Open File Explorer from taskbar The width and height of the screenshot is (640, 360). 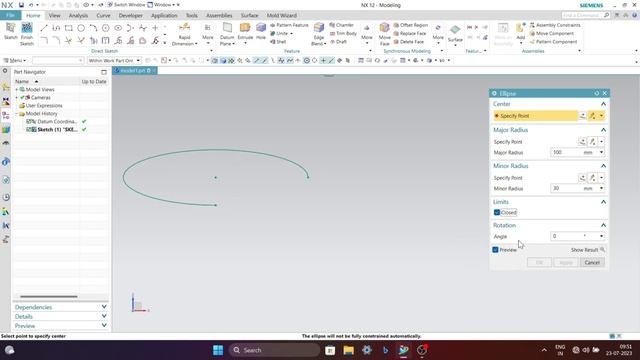coord(348,350)
